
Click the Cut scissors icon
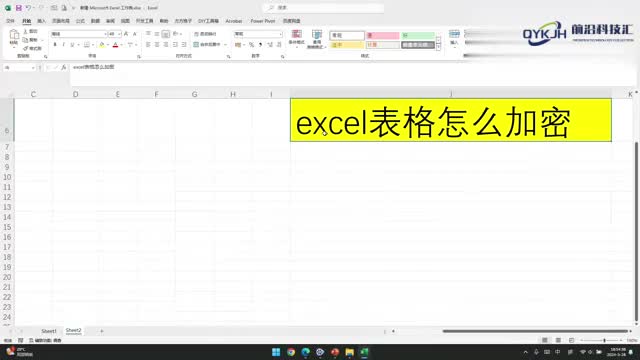(25, 31)
